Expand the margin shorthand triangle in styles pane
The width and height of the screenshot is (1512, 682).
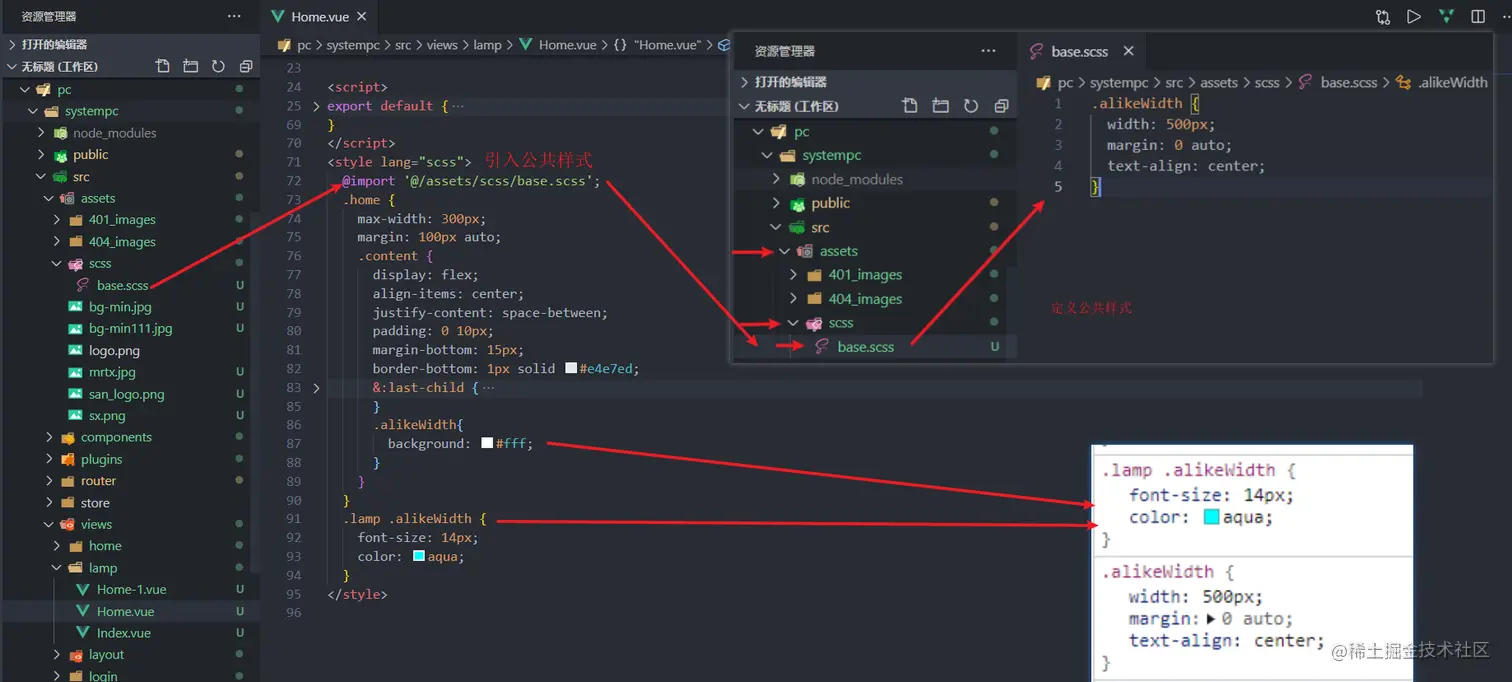pos(1212,619)
